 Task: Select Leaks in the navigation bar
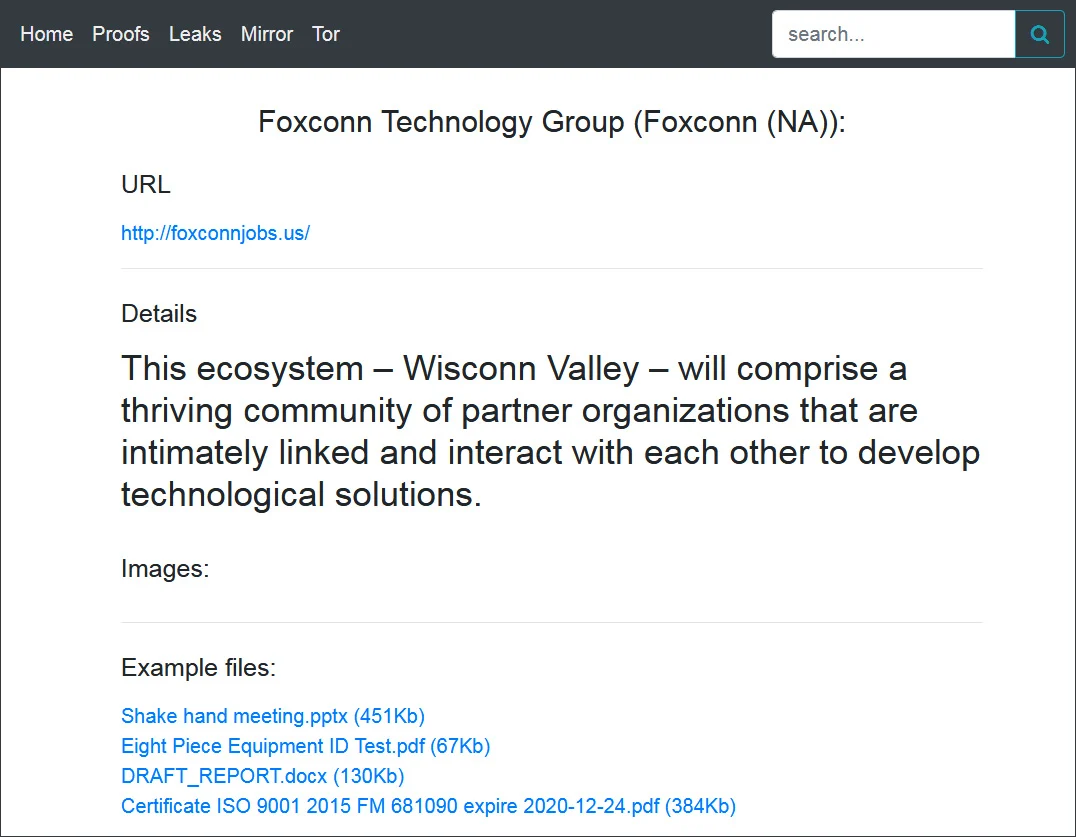click(195, 34)
